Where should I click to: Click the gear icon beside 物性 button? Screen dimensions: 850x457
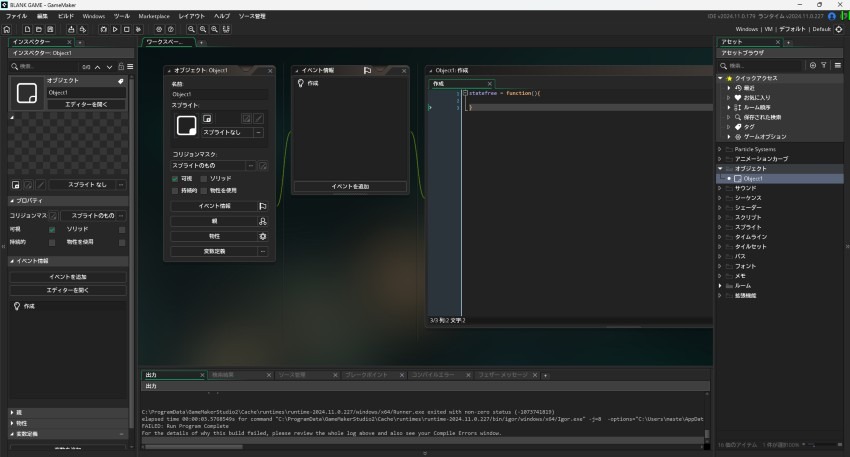coord(262,236)
